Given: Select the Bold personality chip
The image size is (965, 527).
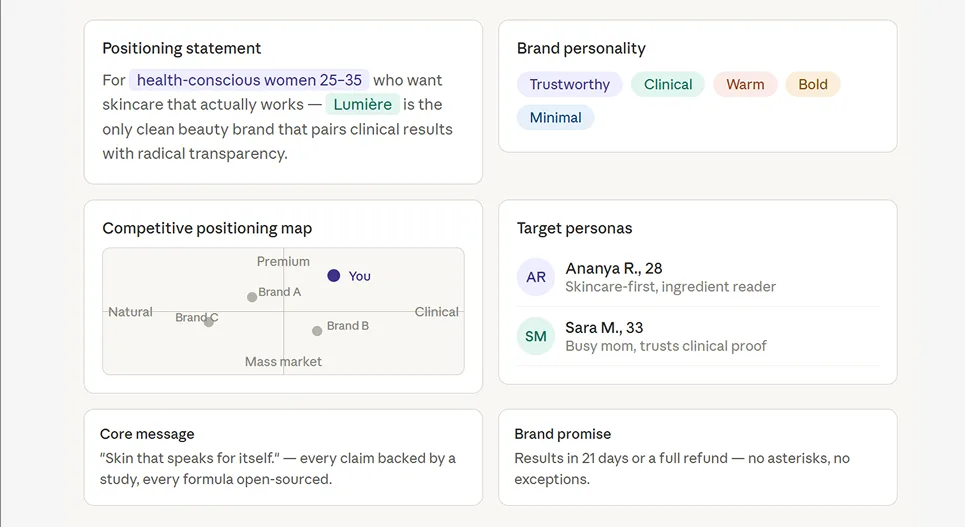Looking at the screenshot, I should click(x=812, y=84).
